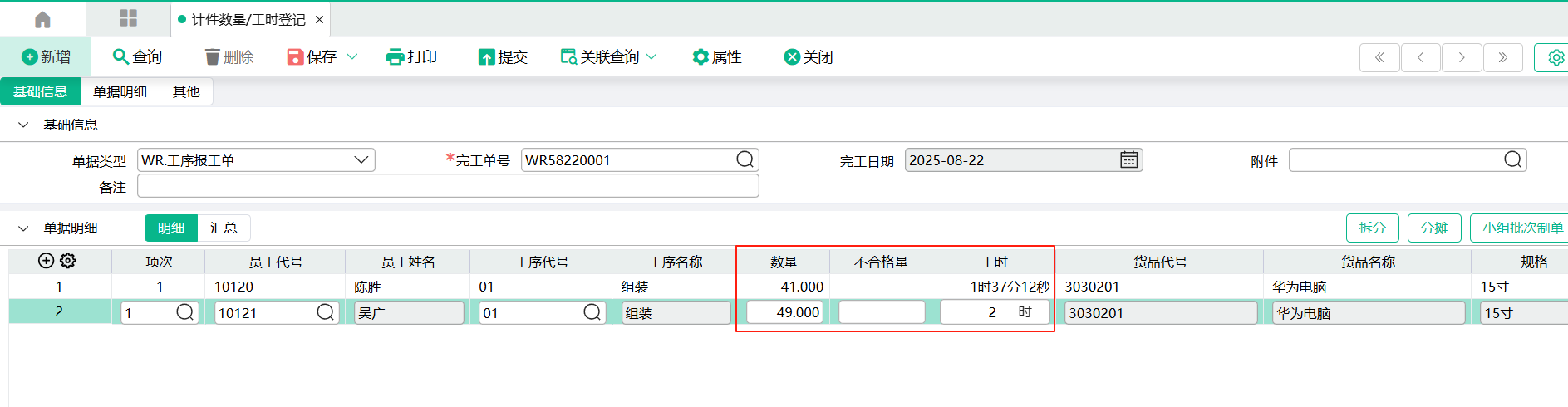Image resolution: width=1568 pixels, height=407 pixels.
Task: Open grid column settings gear icon
Action: click(68, 261)
